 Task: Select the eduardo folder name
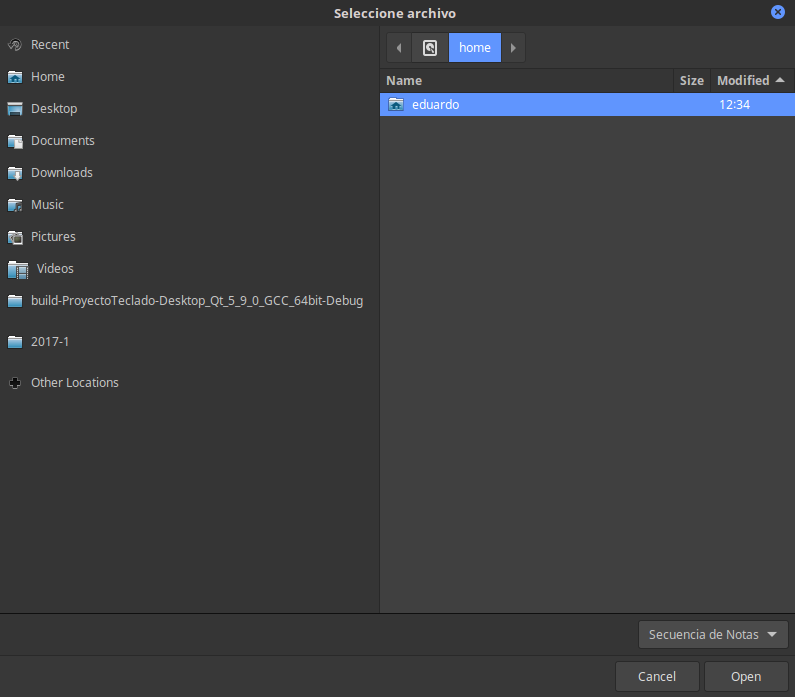[436, 104]
